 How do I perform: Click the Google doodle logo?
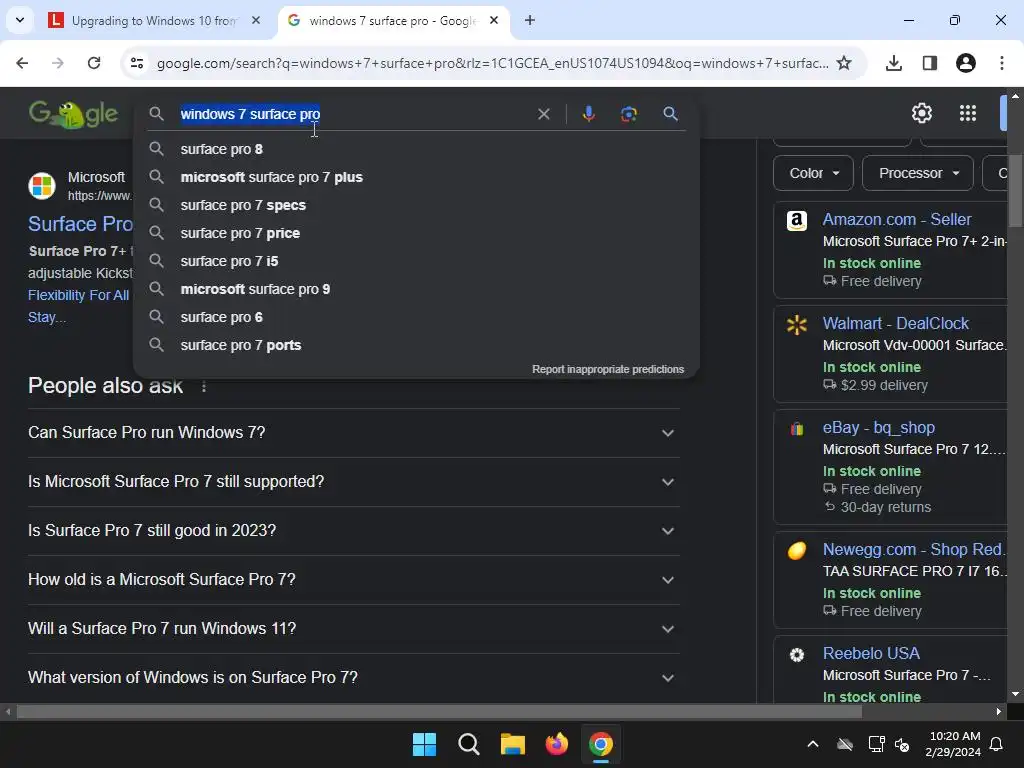point(73,114)
